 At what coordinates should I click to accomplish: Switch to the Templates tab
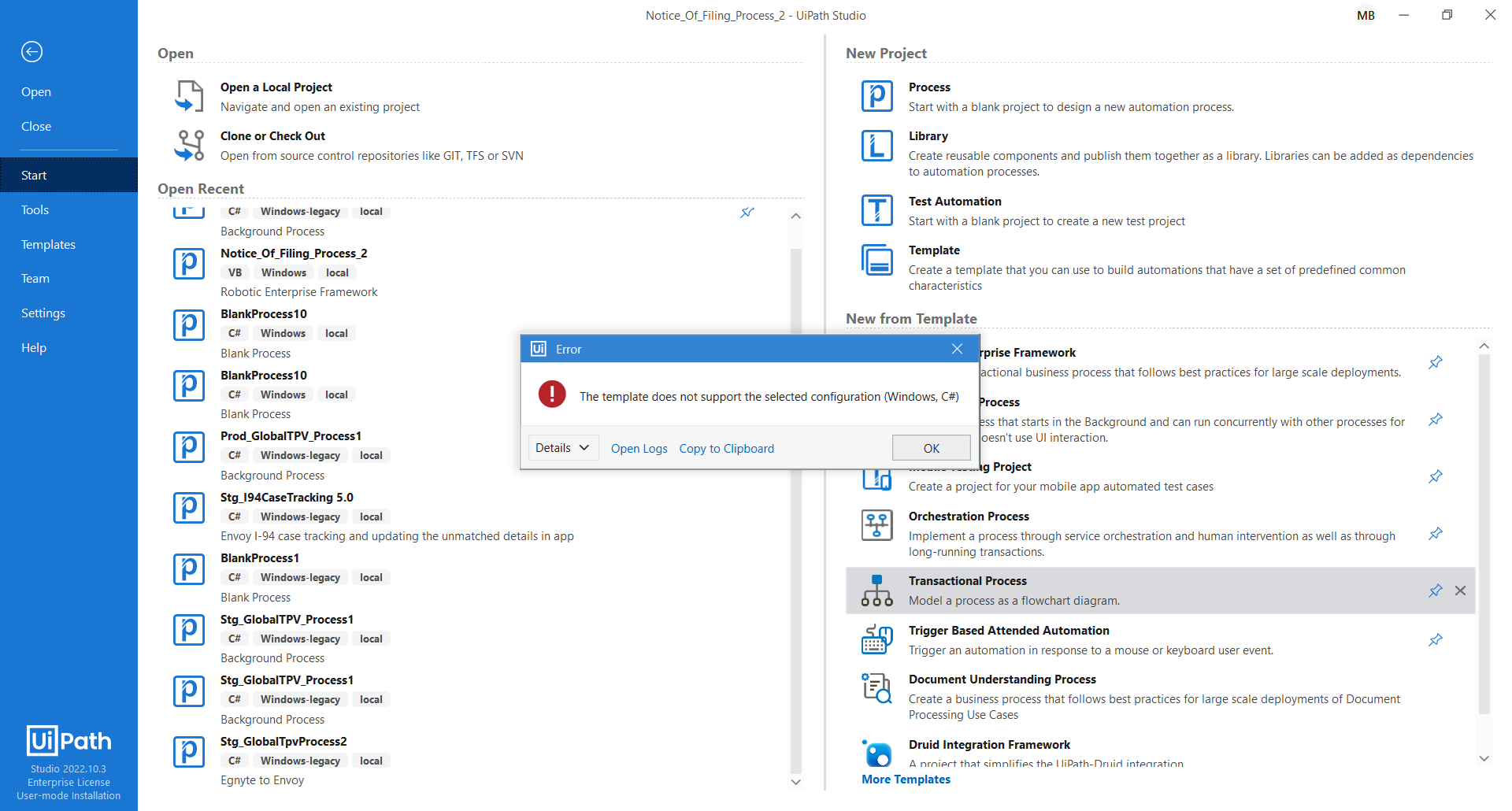click(x=69, y=244)
